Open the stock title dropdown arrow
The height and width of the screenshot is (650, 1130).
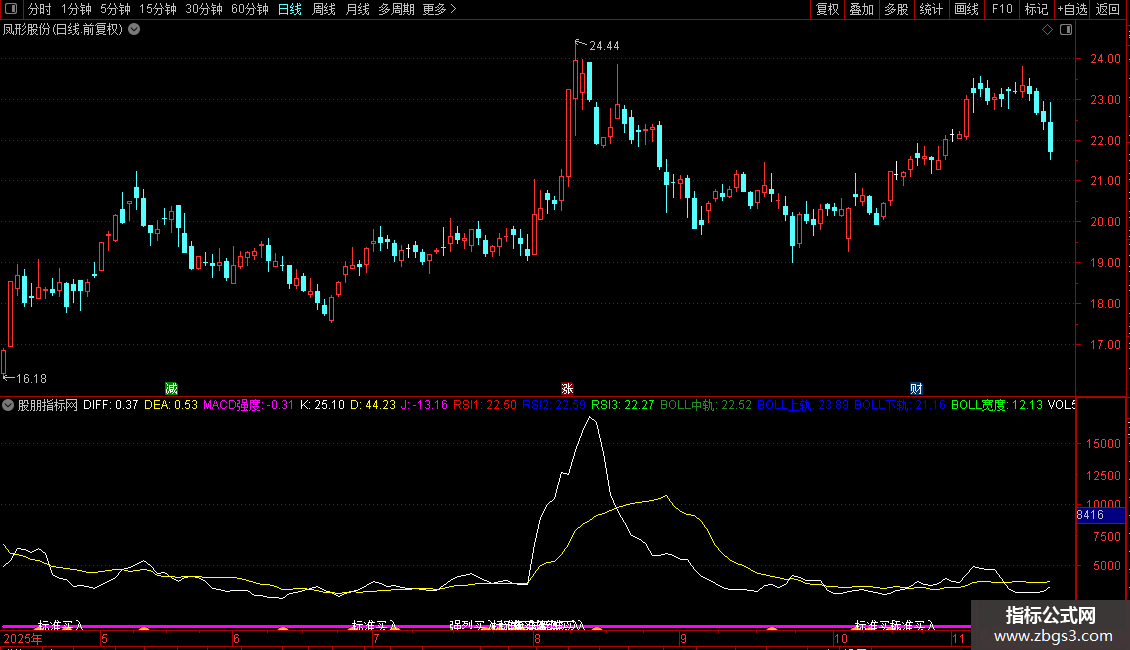click(x=134, y=30)
